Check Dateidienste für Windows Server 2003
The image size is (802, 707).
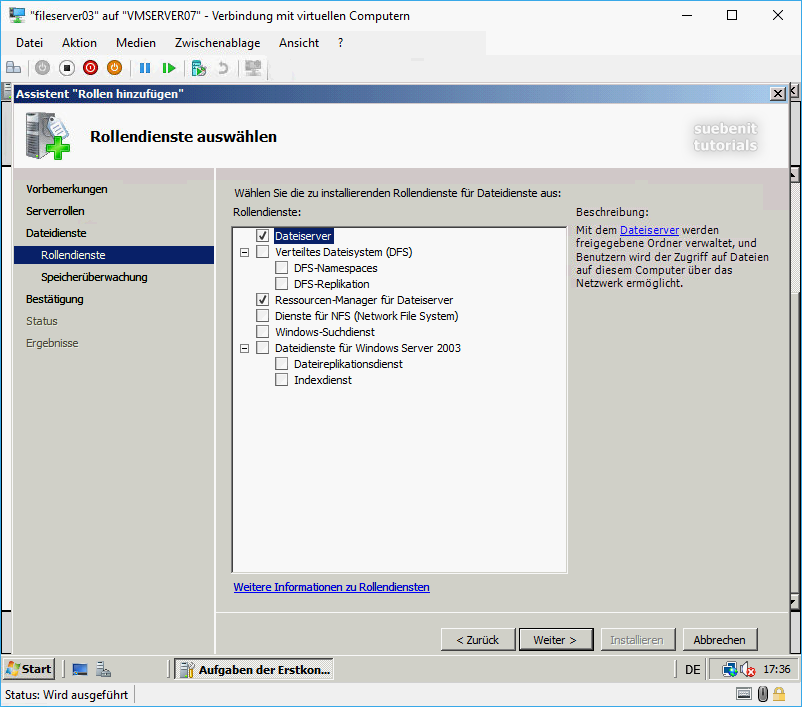pyautogui.click(x=262, y=348)
